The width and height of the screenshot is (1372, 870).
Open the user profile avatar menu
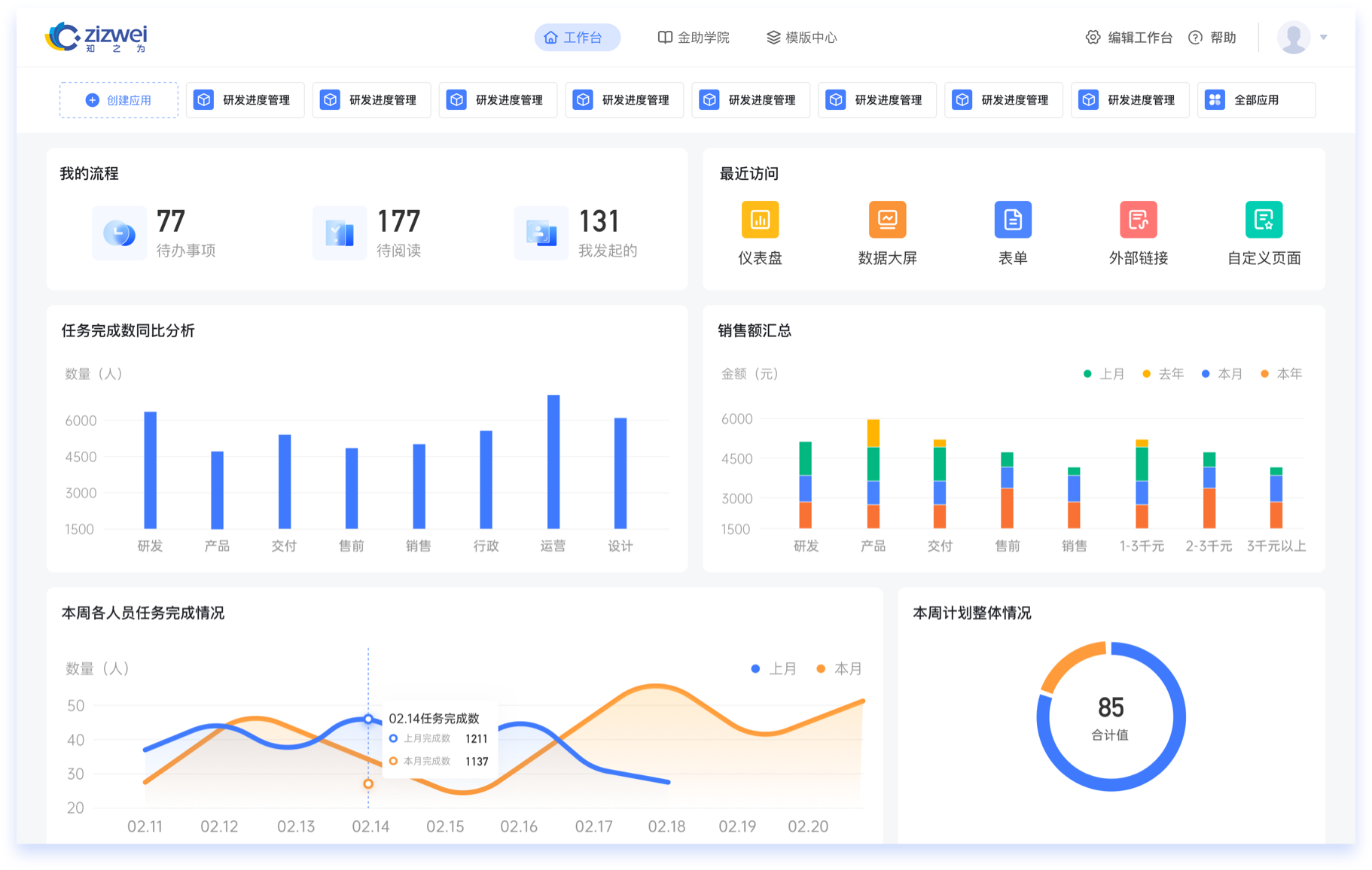[1294, 38]
